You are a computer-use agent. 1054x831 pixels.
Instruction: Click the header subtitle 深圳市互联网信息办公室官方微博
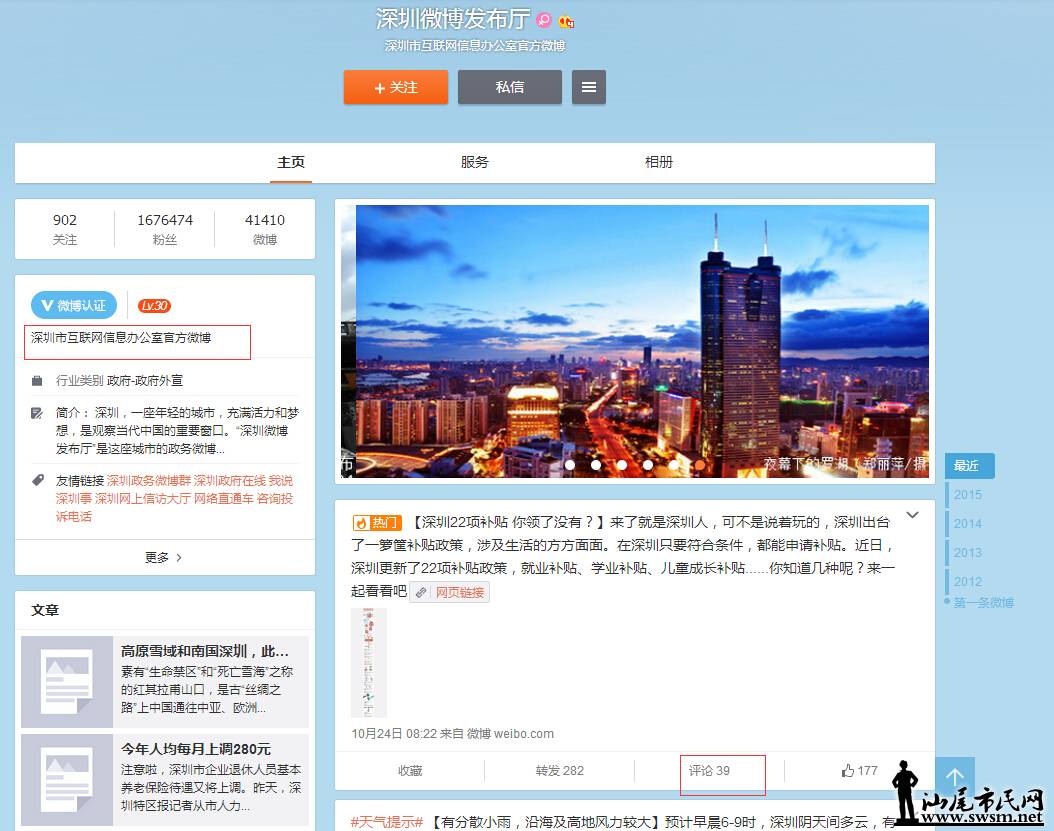point(475,46)
